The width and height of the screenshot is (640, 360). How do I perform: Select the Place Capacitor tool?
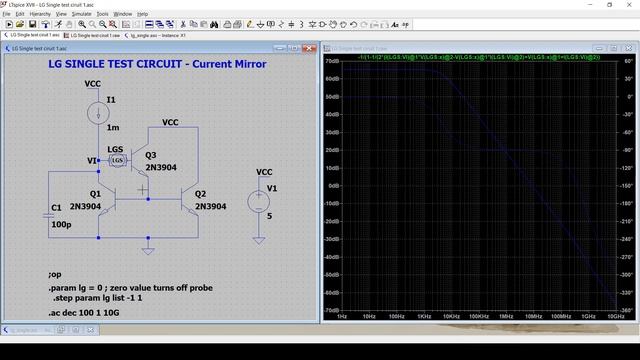pos(291,24)
